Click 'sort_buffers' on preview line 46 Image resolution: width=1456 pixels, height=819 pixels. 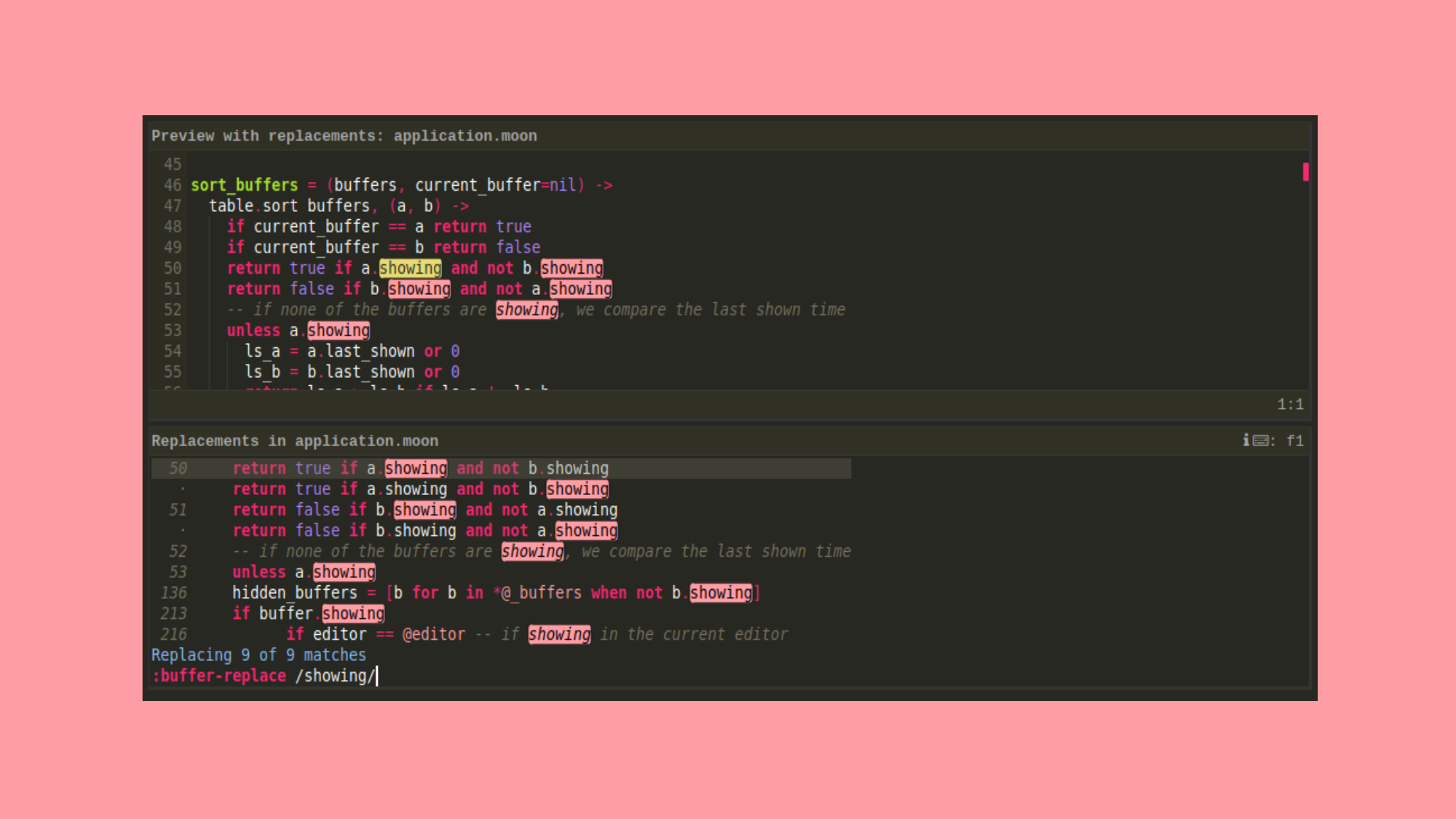(244, 185)
